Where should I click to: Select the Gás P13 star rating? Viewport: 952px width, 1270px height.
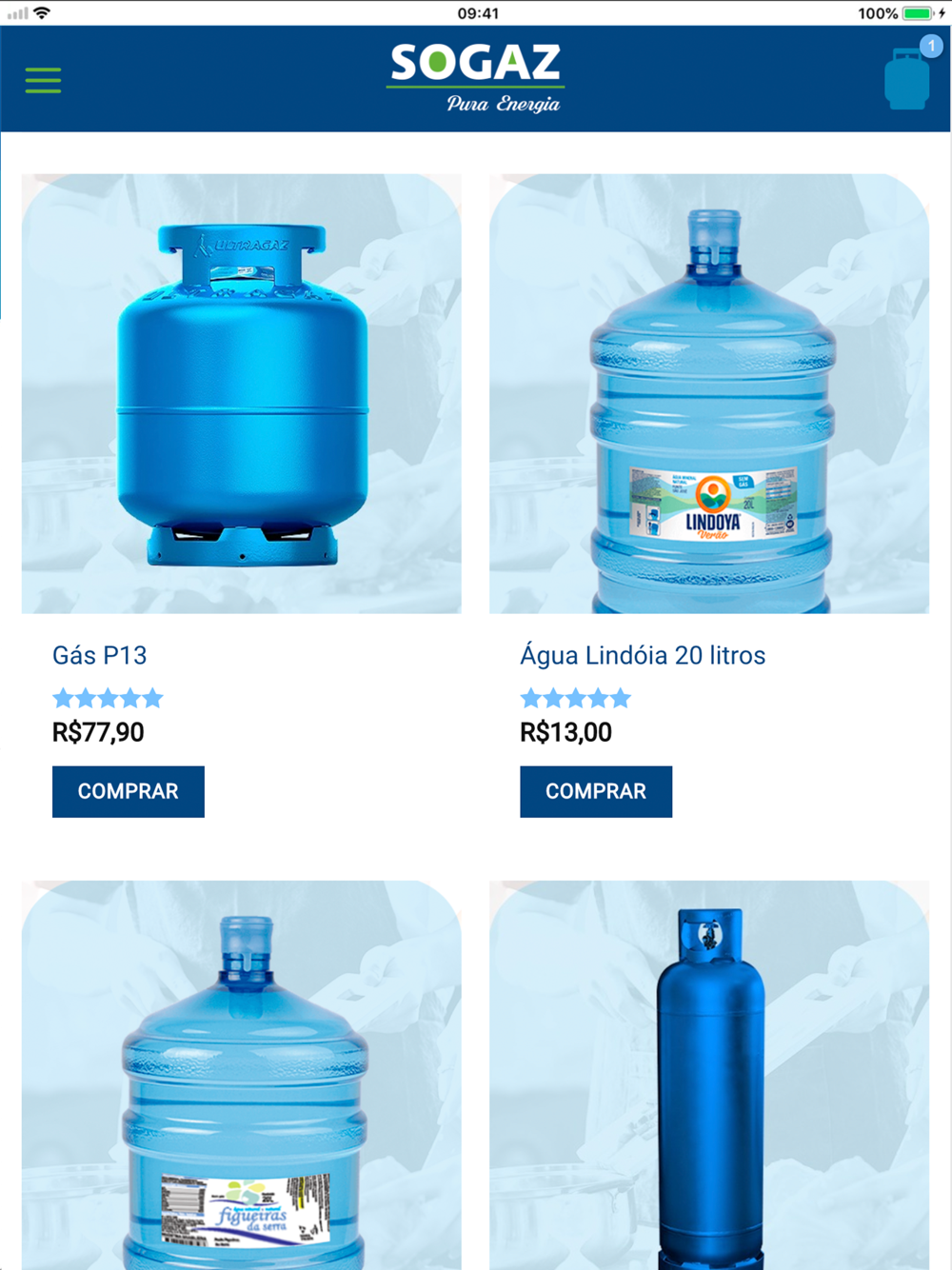(x=108, y=699)
